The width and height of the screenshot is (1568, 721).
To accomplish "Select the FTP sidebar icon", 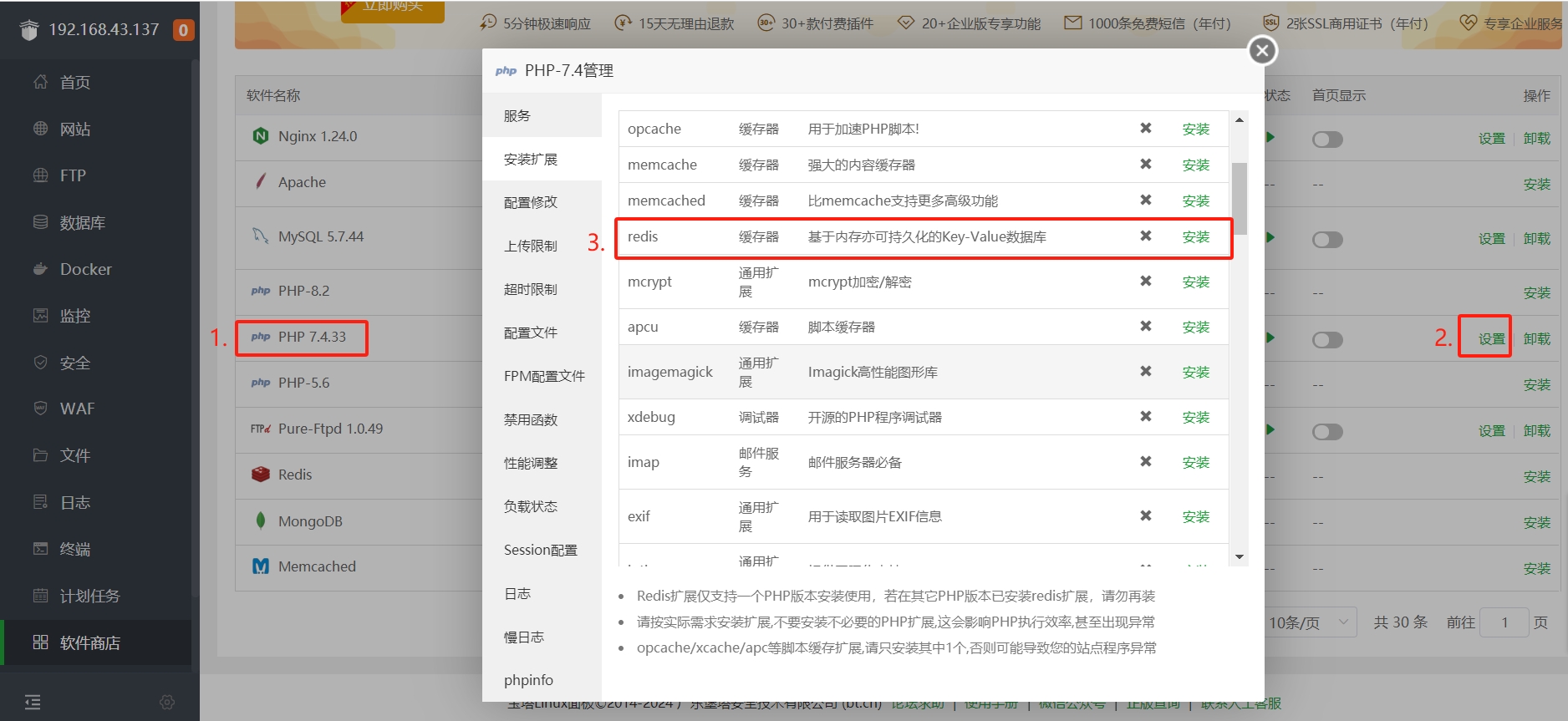I will pos(40,175).
